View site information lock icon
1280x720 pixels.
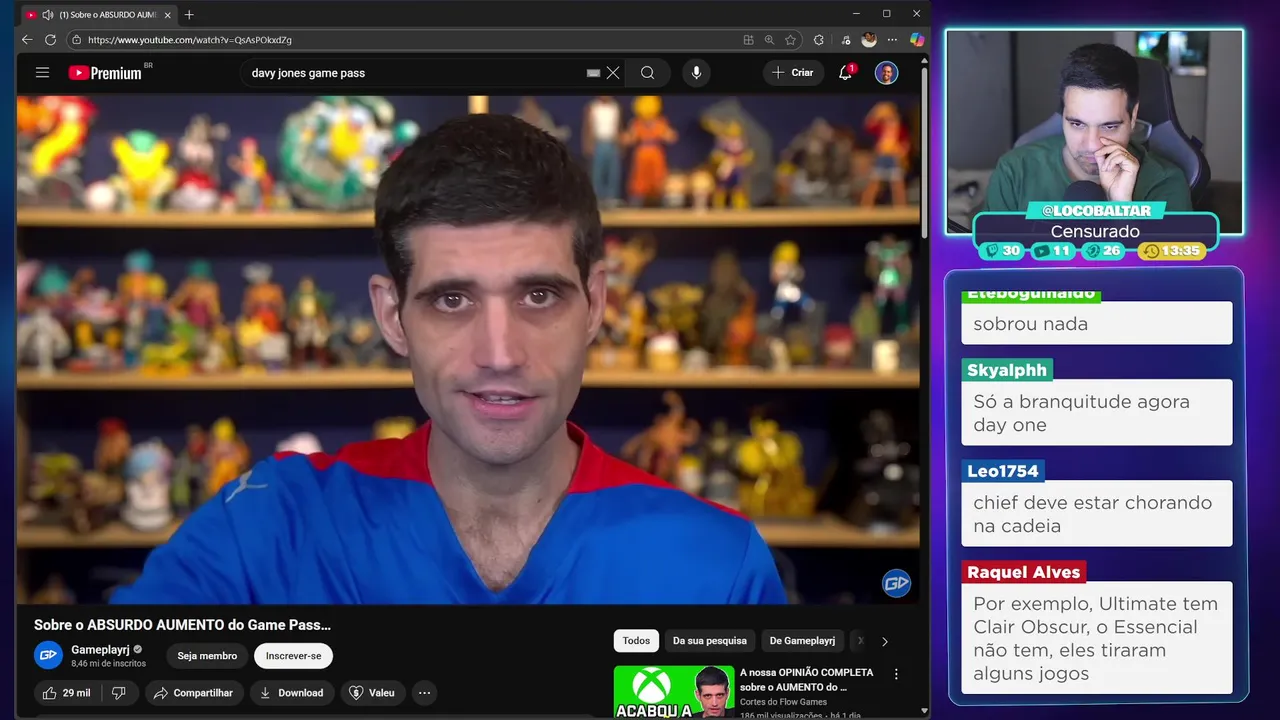tap(77, 40)
